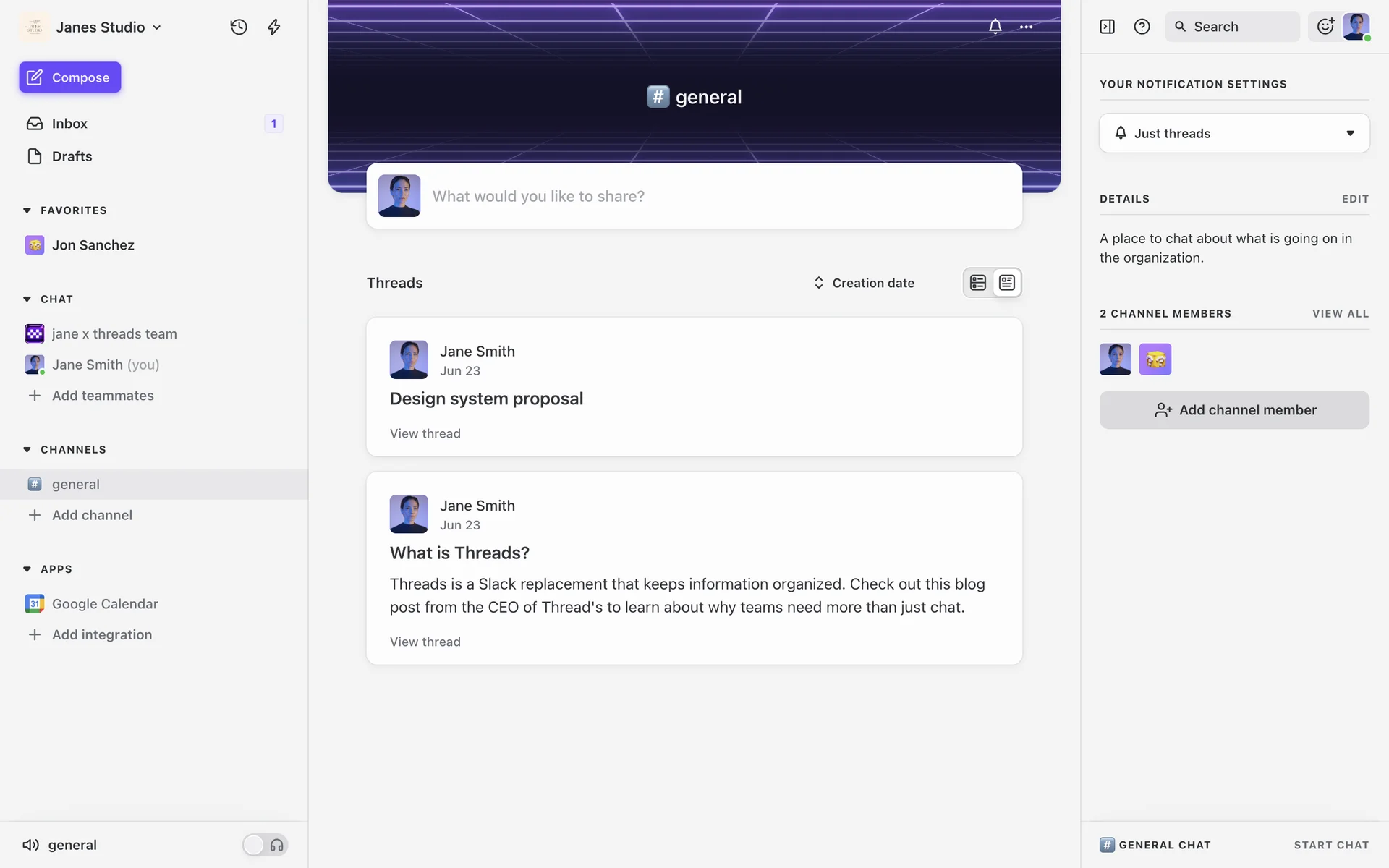This screenshot has width=1389, height=868.
Task: Open Drafts in sidebar
Action: pos(72,156)
